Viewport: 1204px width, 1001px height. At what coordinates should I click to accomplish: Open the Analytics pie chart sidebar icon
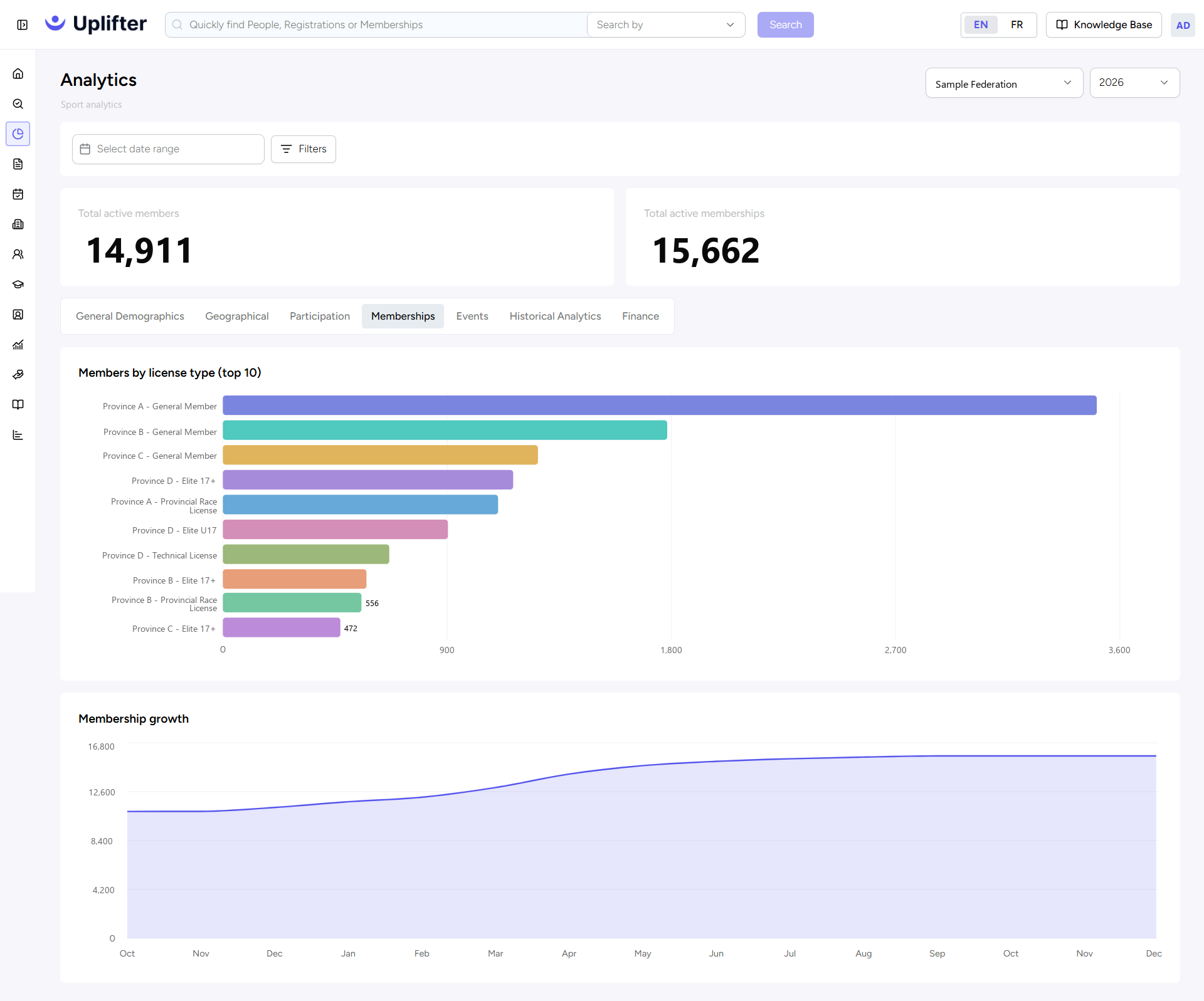click(18, 134)
